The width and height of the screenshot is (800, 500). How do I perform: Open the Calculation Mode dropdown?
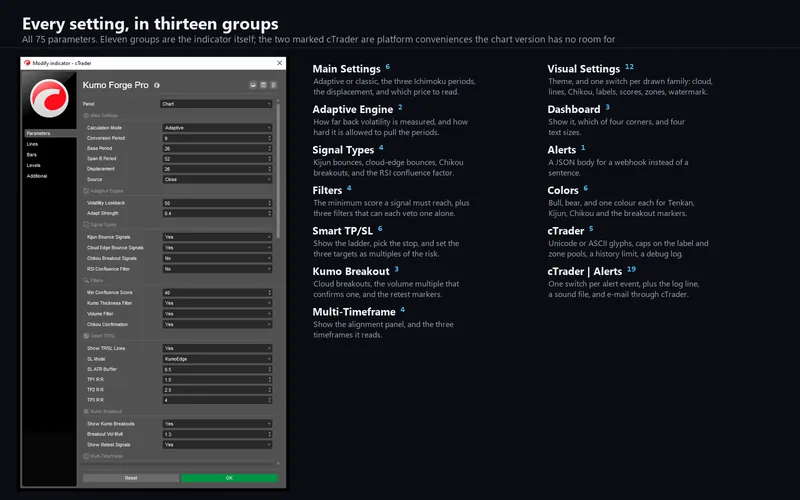[x=217, y=128]
